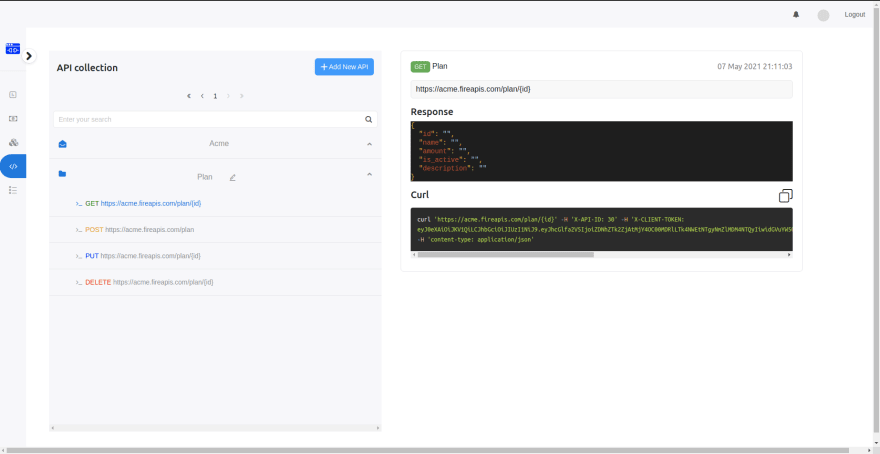Click terminal icon beside GET entry
Screen dimensions: 880x454
click(x=79, y=204)
